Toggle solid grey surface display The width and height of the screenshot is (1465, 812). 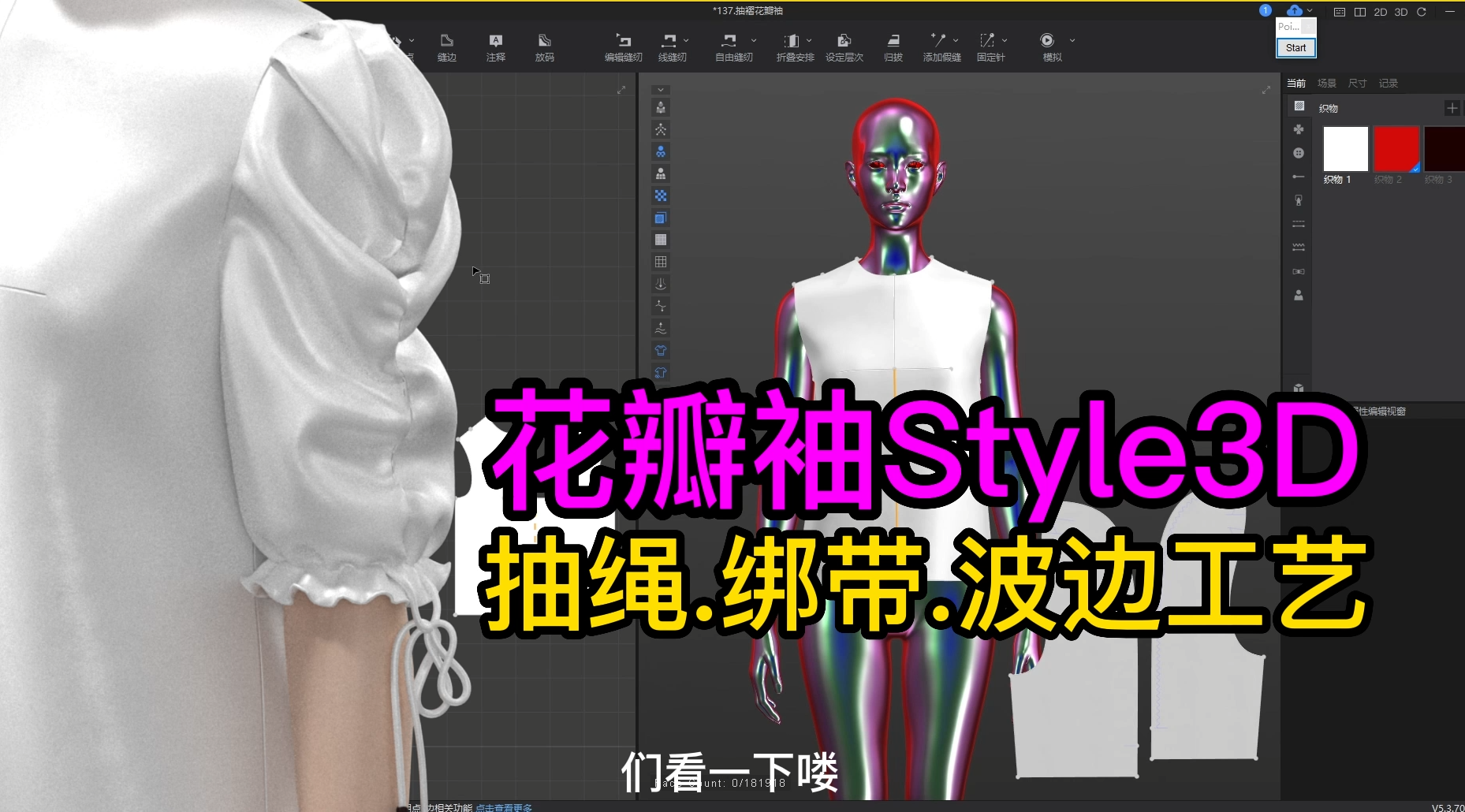click(661, 240)
